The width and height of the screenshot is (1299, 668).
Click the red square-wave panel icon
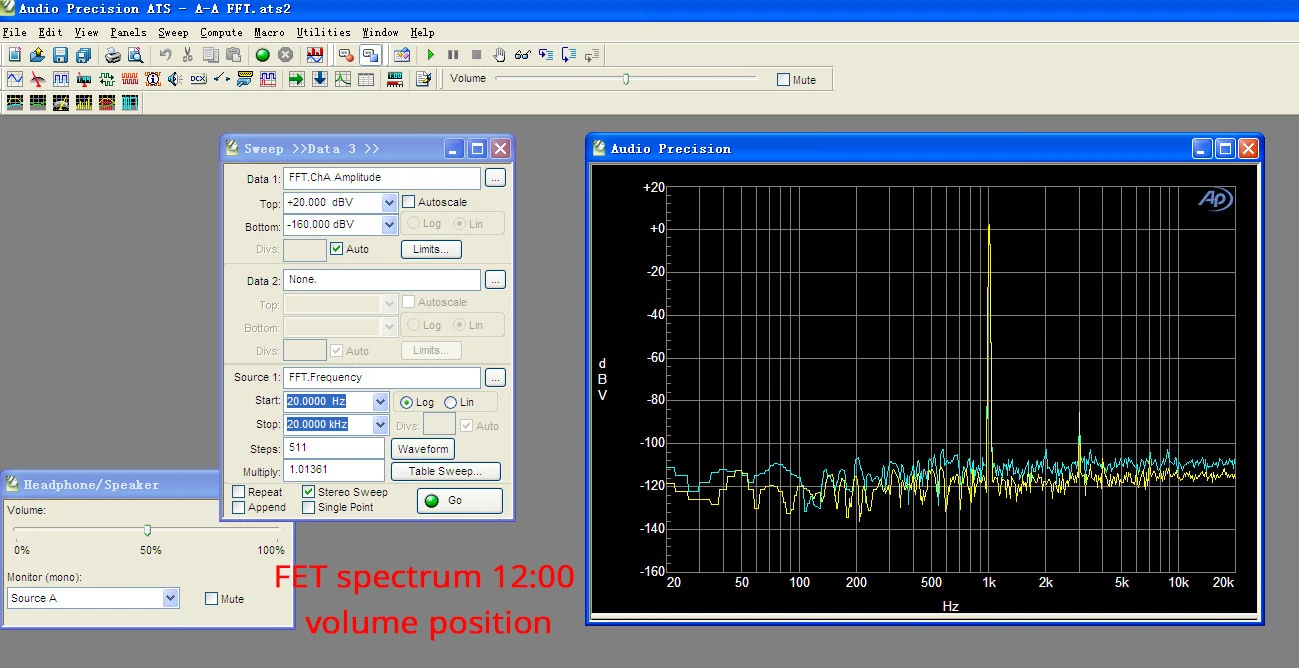pyautogui.click(x=130, y=79)
